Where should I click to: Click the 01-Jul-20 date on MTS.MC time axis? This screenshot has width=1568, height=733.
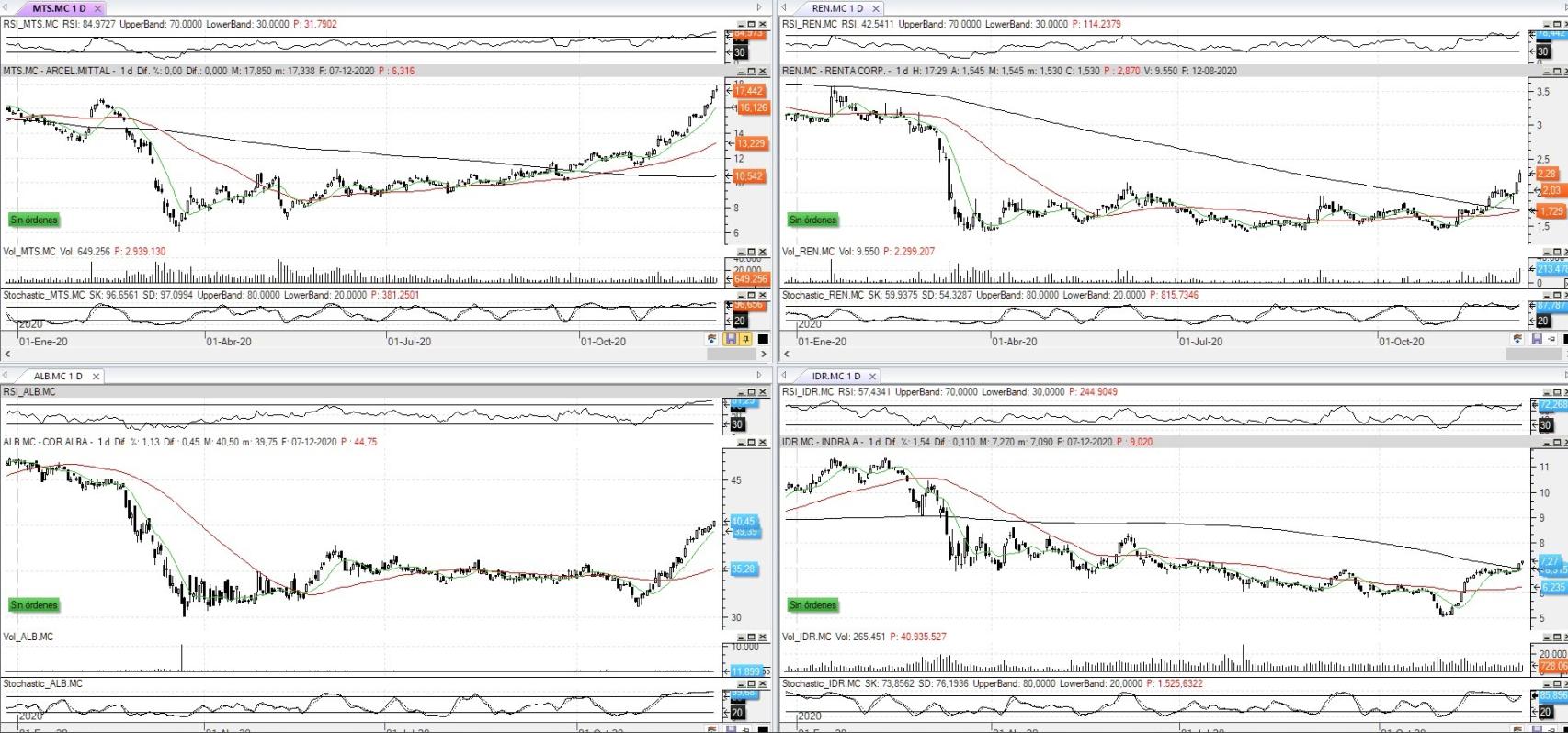pyautogui.click(x=409, y=342)
